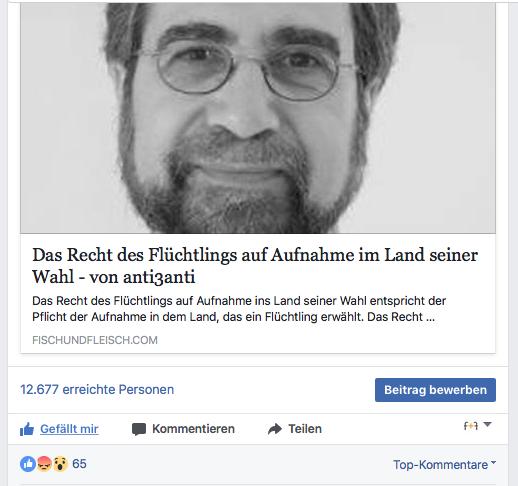
Task: Click the page identity icon beside dropdown arrow
Action: [471, 426]
